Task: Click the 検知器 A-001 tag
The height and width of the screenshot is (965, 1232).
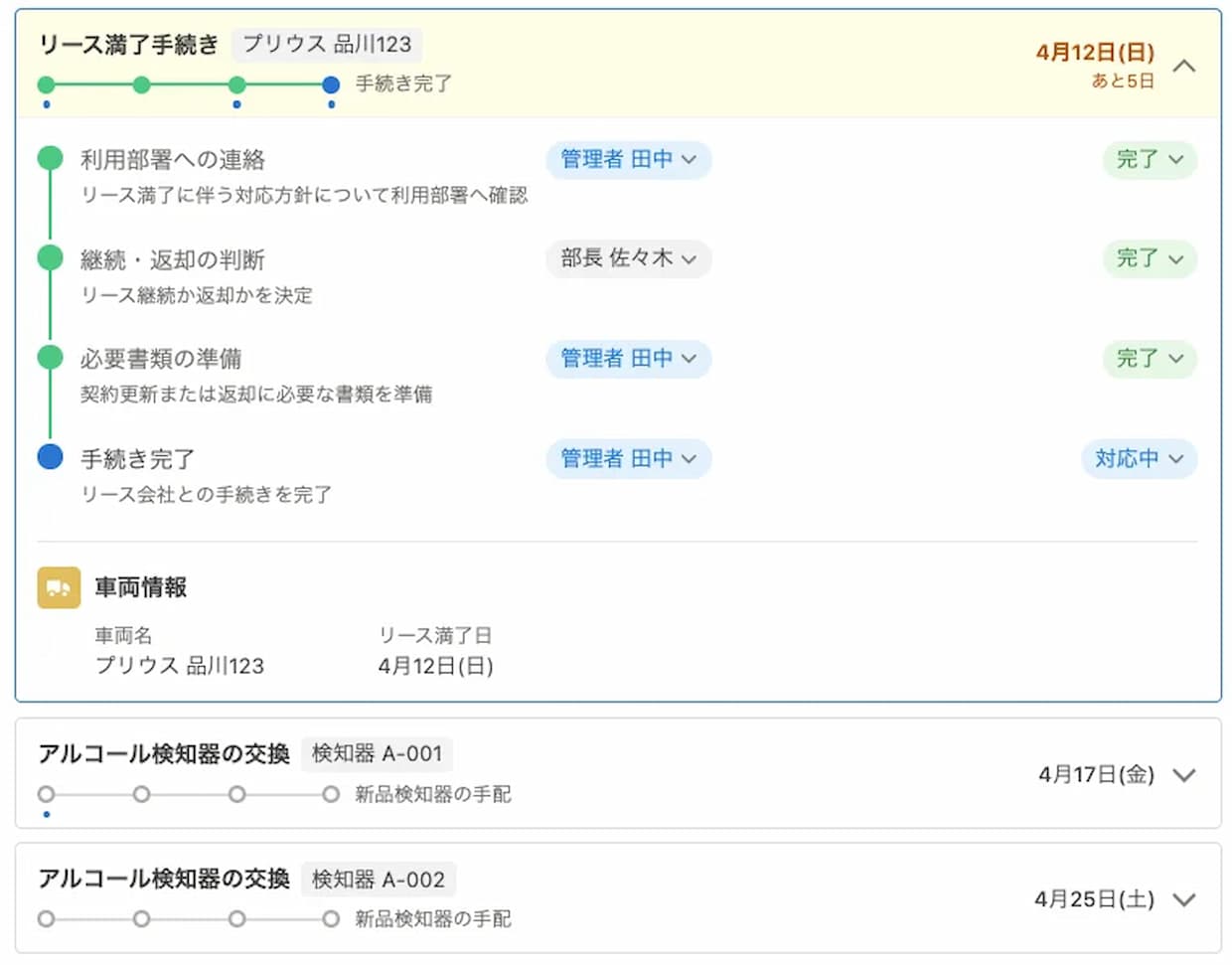Action: 377,753
